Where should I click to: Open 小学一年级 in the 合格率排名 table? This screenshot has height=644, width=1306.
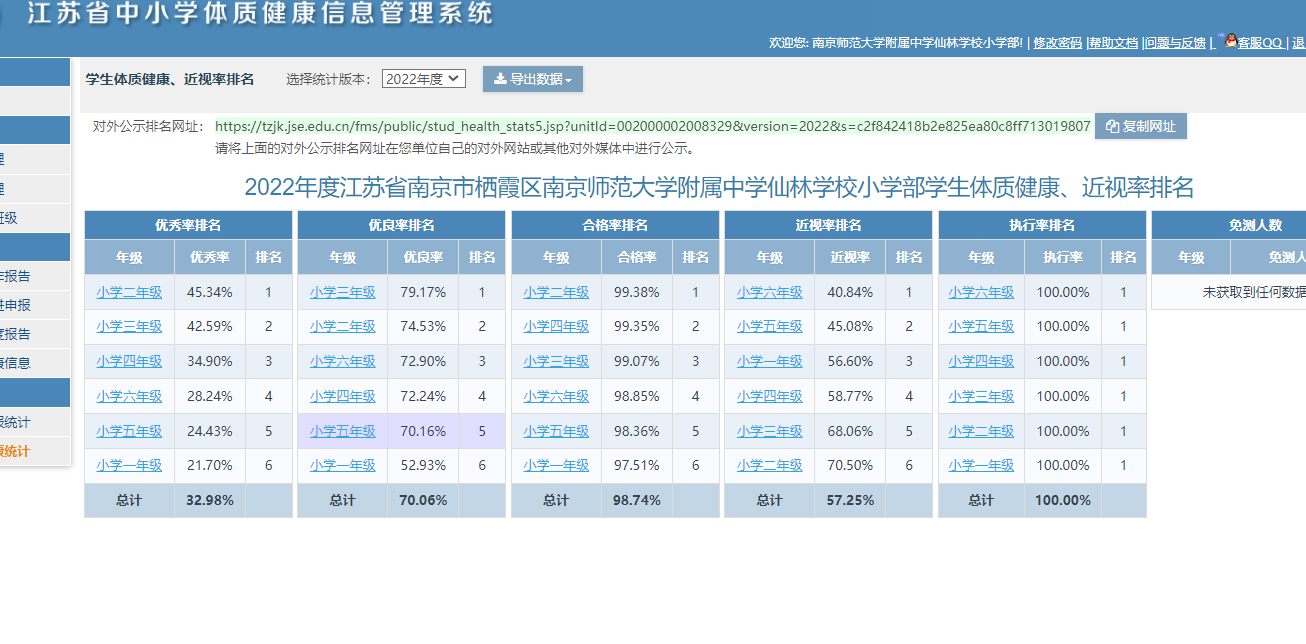556,465
